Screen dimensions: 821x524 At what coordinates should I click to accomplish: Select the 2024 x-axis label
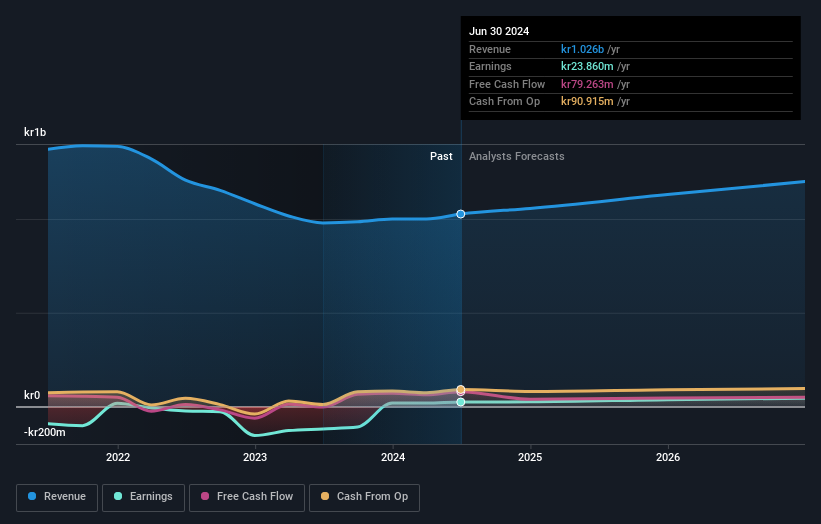393,457
